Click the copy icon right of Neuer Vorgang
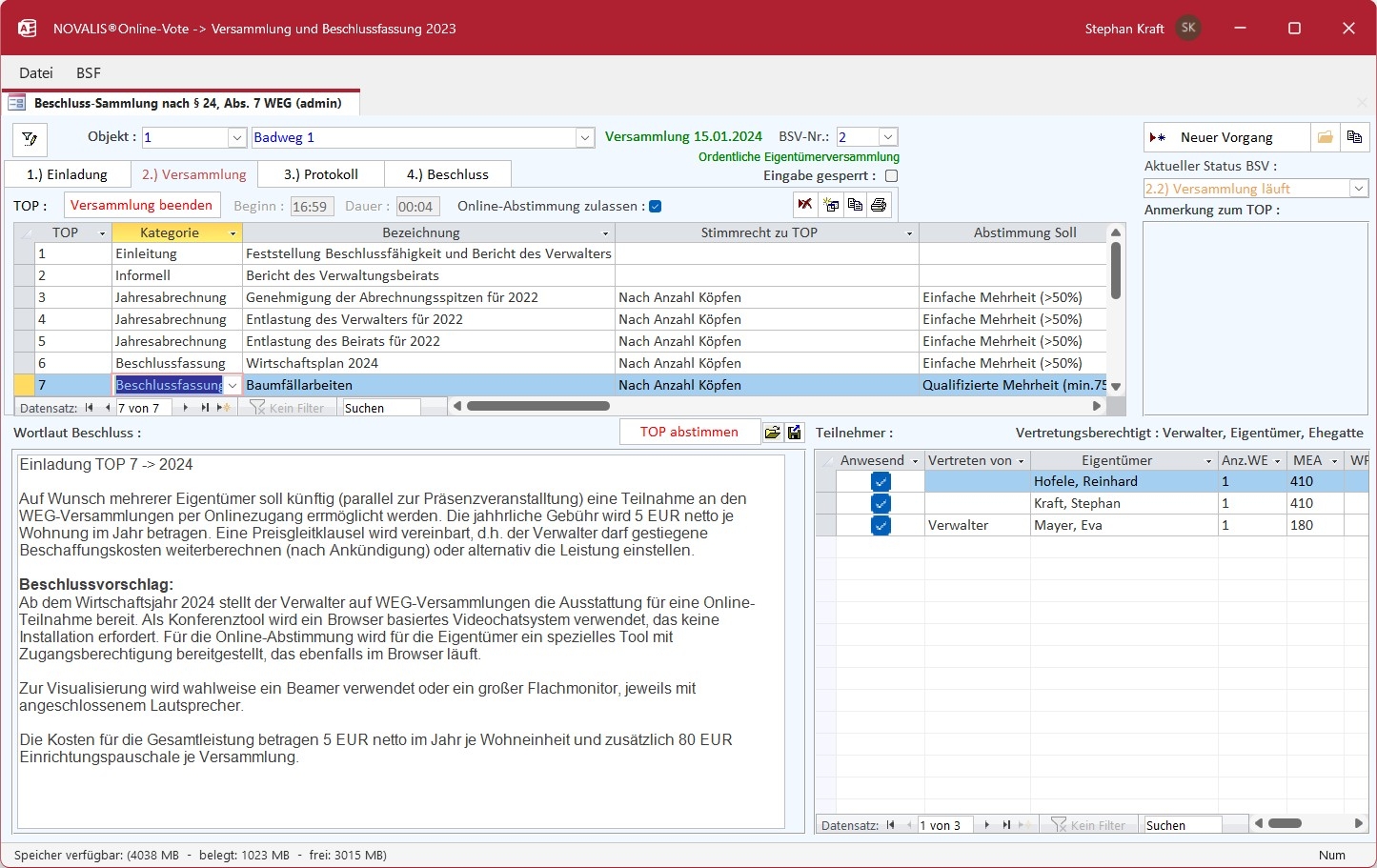The height and width of the screenshot is (868, 1377). [1354, 137]
